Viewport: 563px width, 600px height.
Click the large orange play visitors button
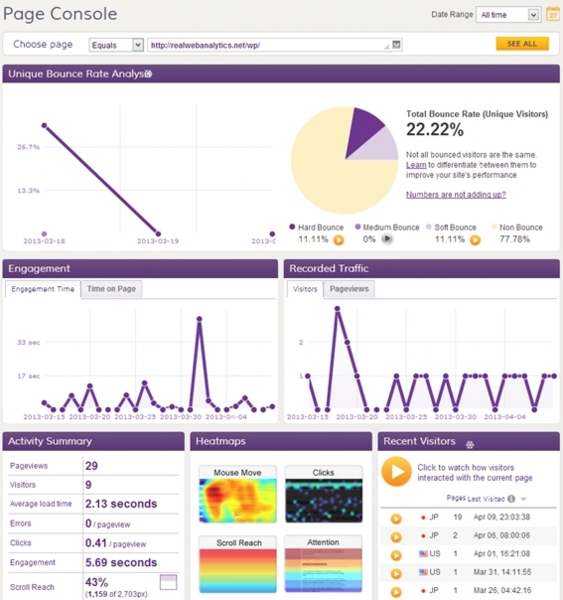[397, 471]
